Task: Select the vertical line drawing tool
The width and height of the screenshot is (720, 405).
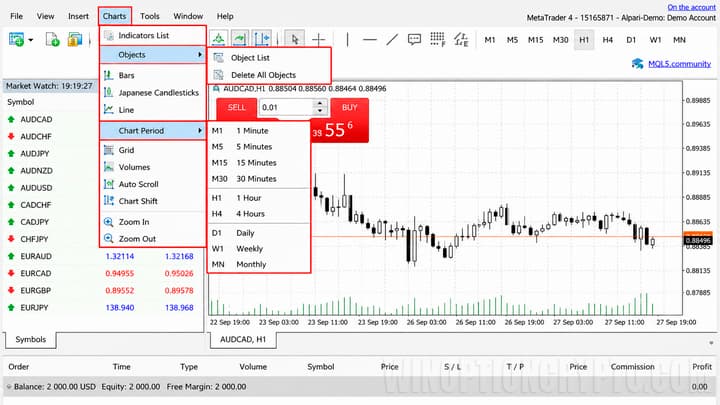Action: point(348,39)
